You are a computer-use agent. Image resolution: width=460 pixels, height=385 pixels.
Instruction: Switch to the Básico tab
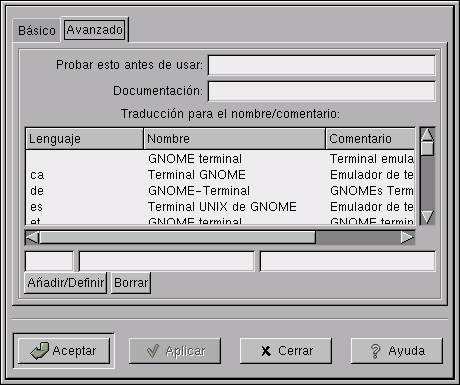click(37, 30)
